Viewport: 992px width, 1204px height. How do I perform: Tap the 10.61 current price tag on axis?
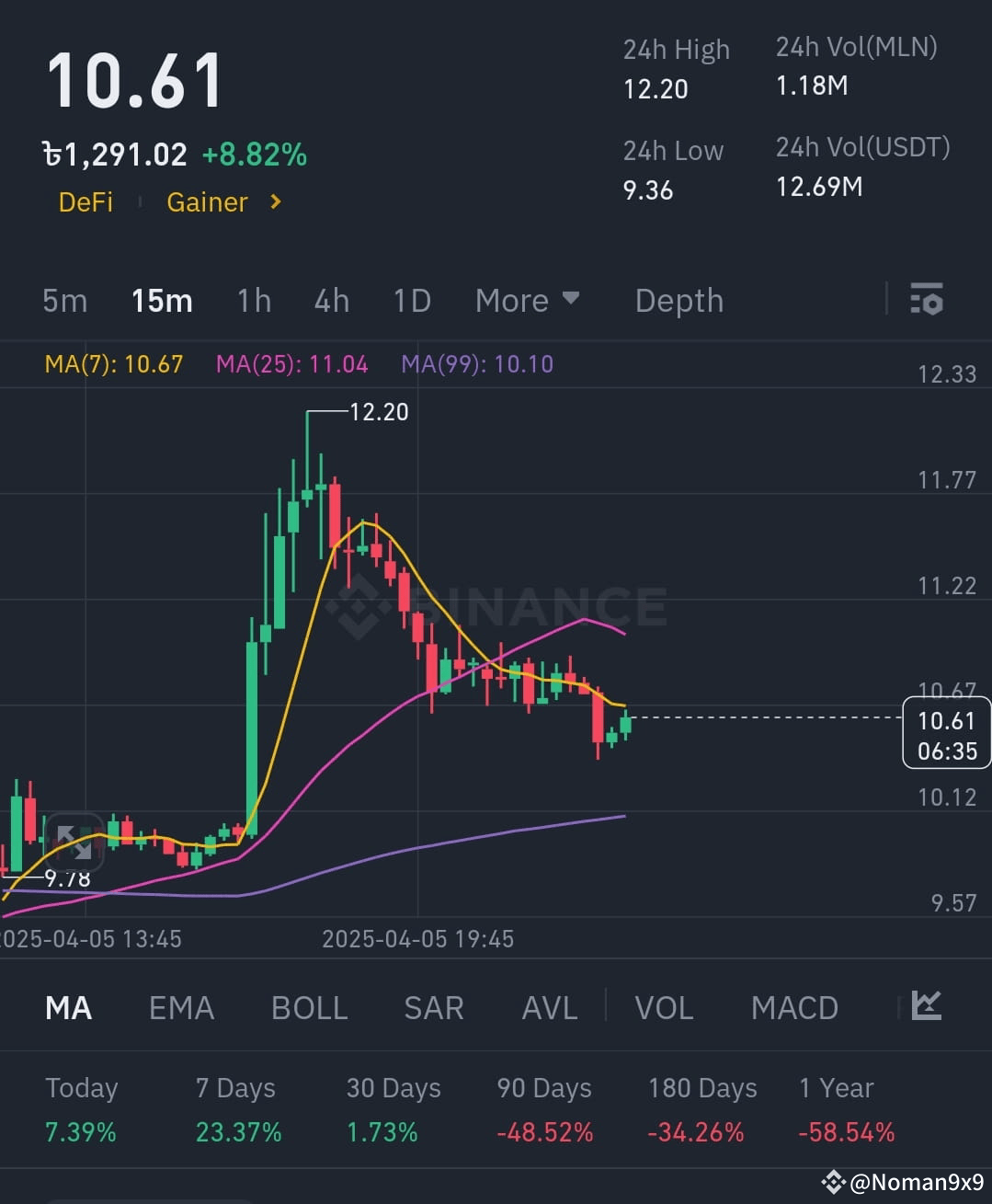pos(947,734)
